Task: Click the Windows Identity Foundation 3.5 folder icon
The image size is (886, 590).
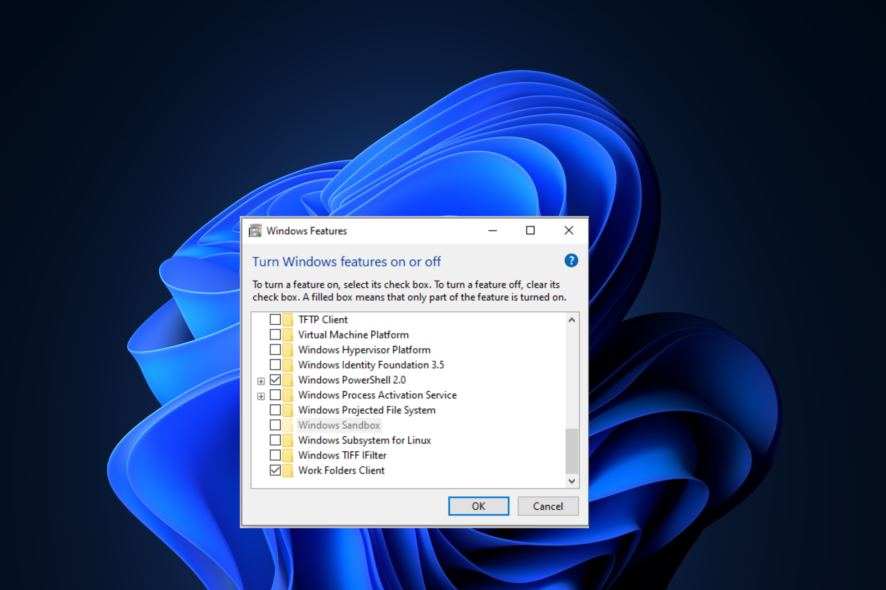Action: pos(288,365)
